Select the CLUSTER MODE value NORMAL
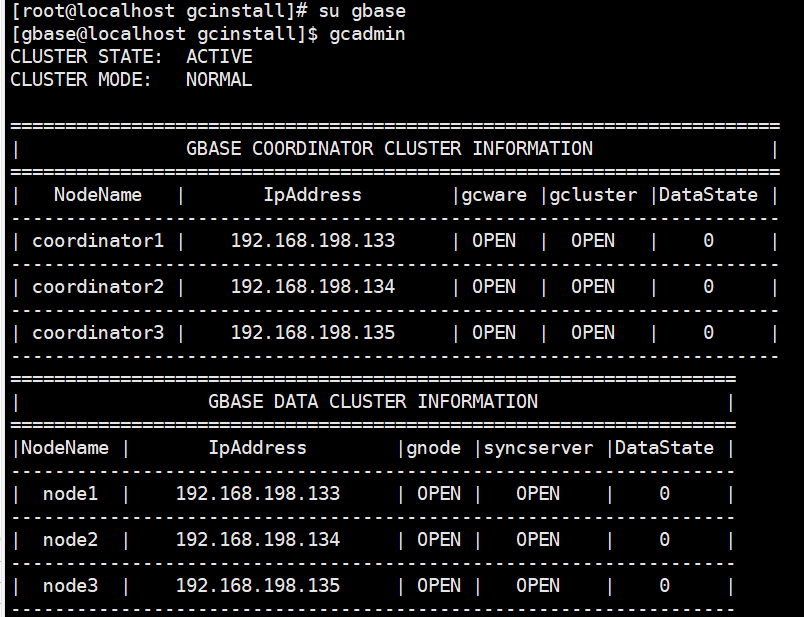Screen dimensions: 804x617 coord(219,79)
